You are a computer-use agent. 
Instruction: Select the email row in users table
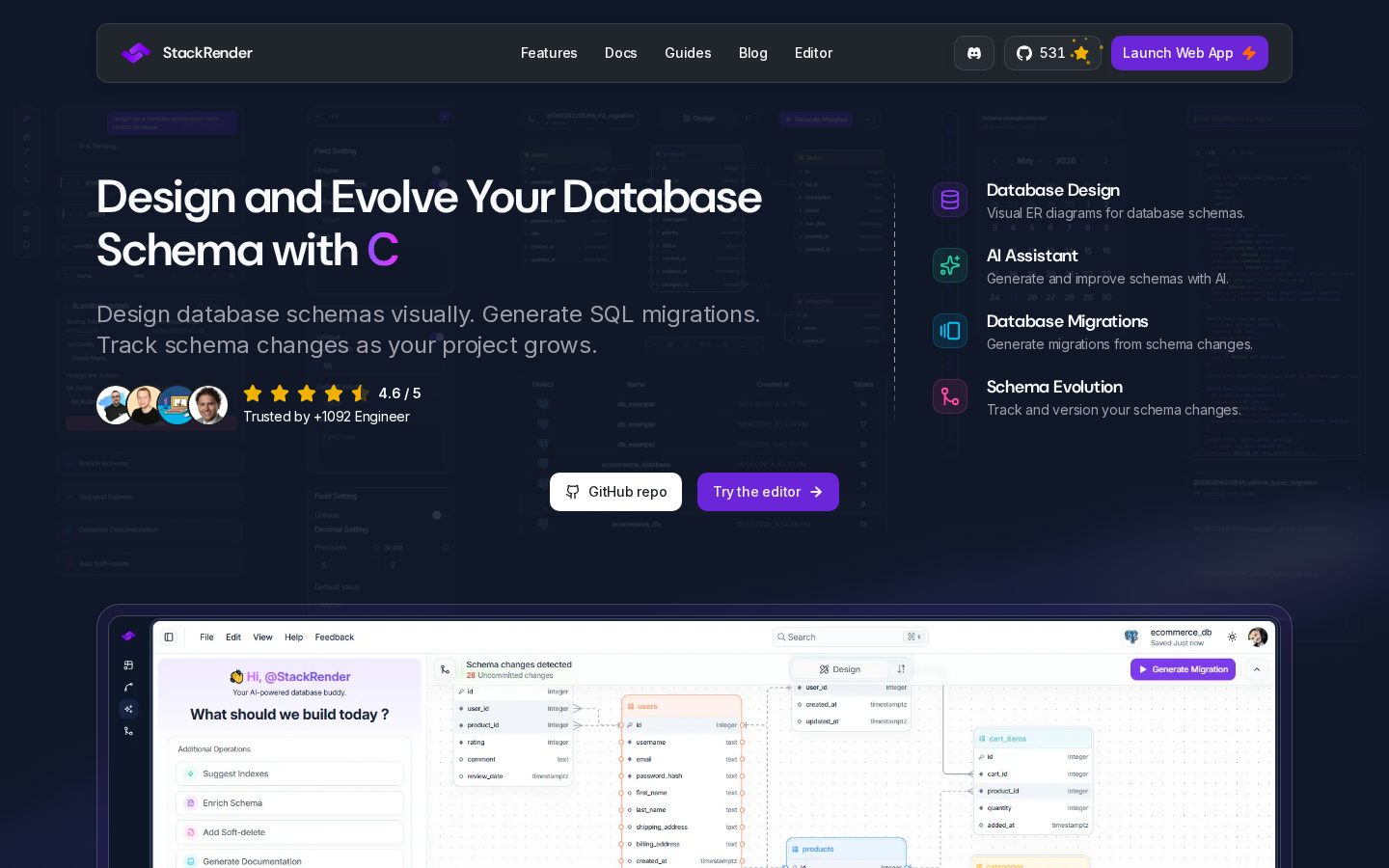(684, 759)
